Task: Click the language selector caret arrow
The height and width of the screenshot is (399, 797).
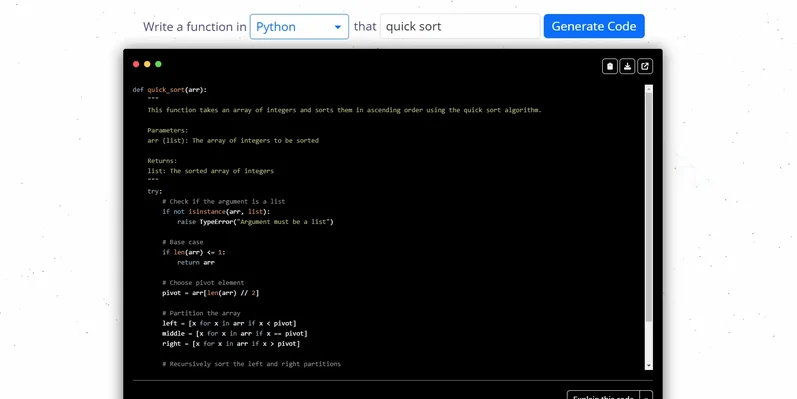Action: click(338, 27)
